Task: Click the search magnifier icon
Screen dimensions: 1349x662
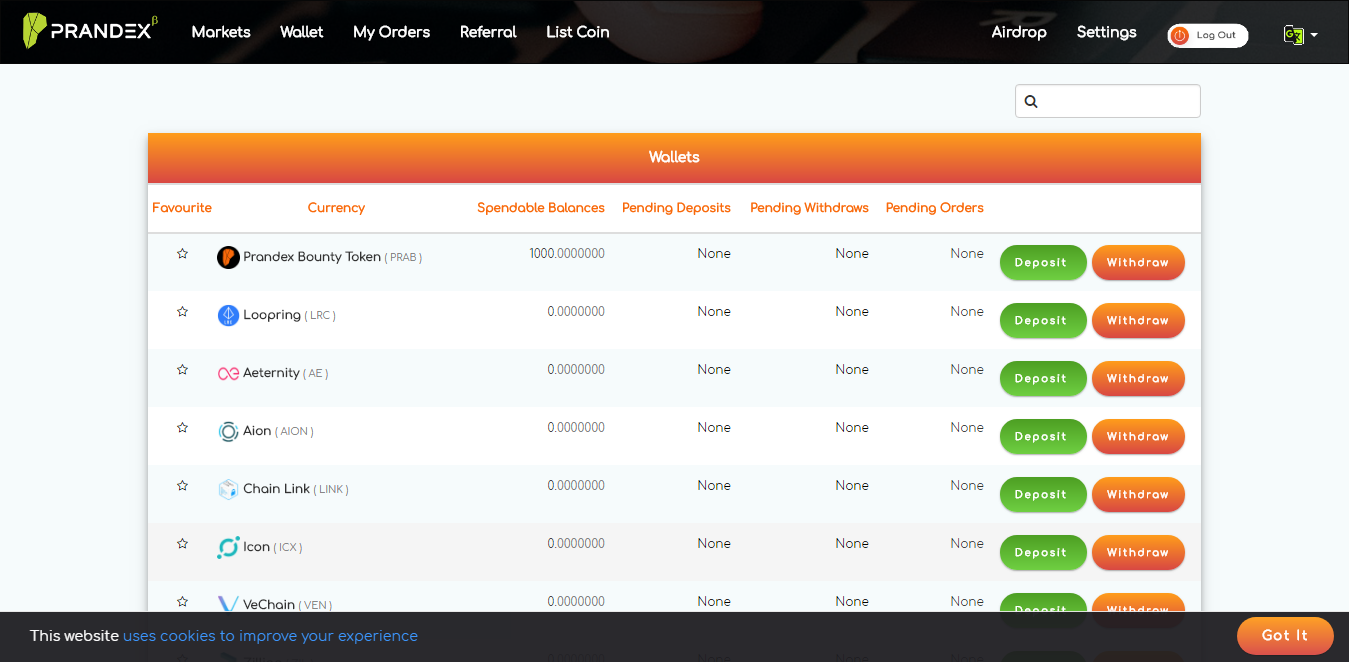Action: click(x=1031, y=101)
